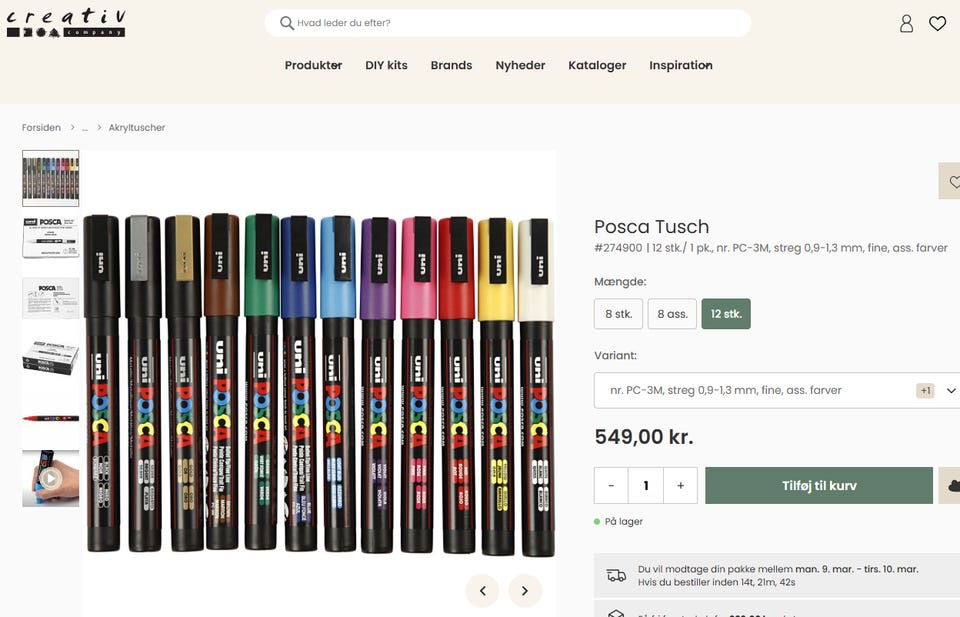Open the Nyheder menu item
Viewport: 960px width, 617px height.
520,65
